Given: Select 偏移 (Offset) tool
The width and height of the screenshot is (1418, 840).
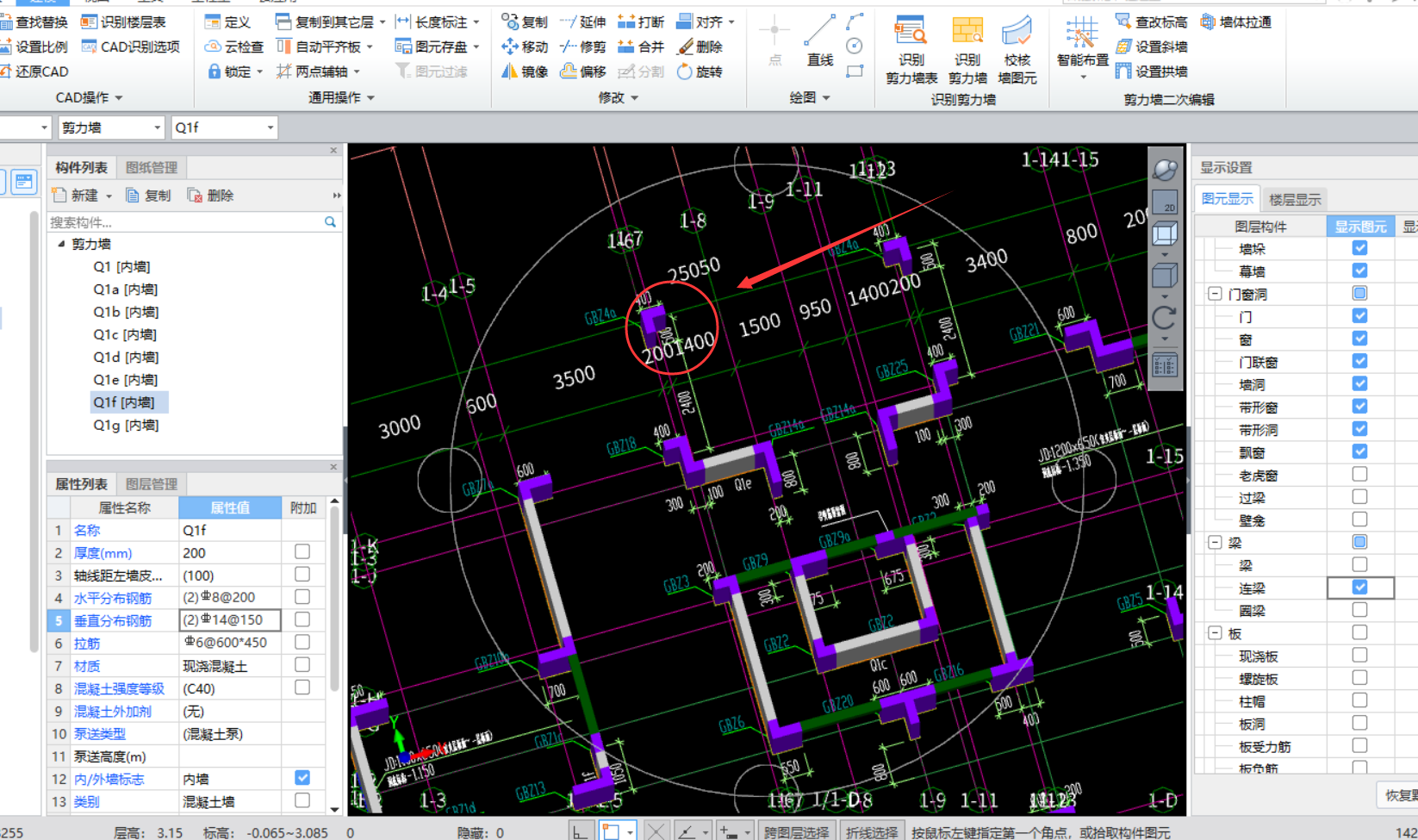Looking at the screenshot, I should (x=583, y=72).
